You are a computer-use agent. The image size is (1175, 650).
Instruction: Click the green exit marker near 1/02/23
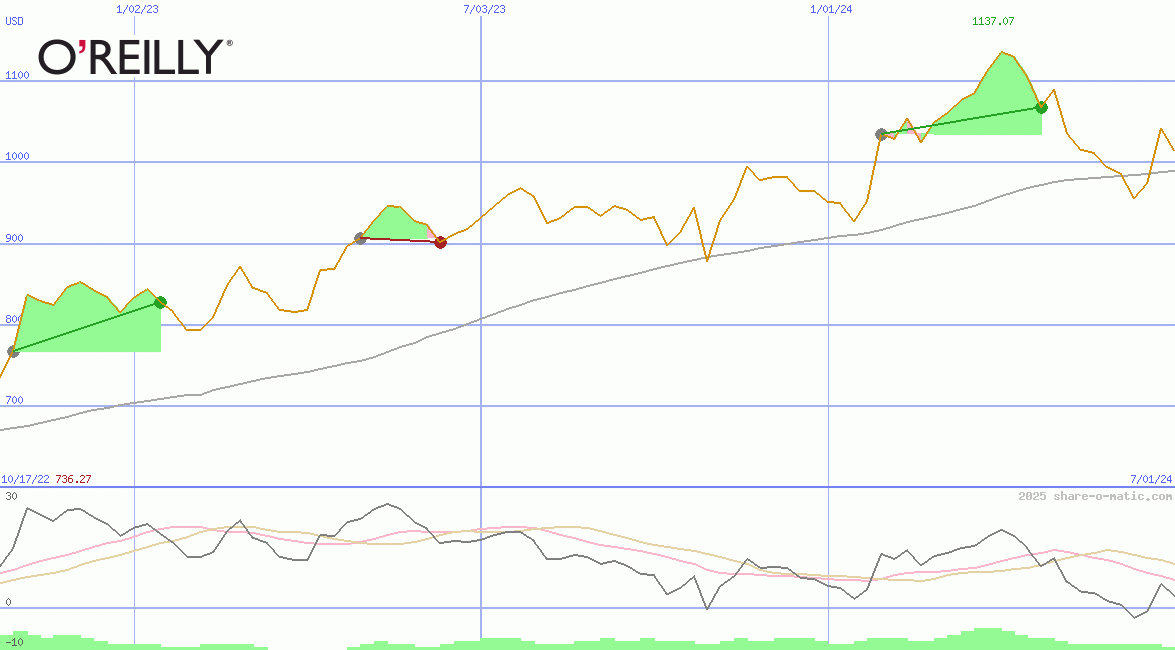tap(160, 302)
